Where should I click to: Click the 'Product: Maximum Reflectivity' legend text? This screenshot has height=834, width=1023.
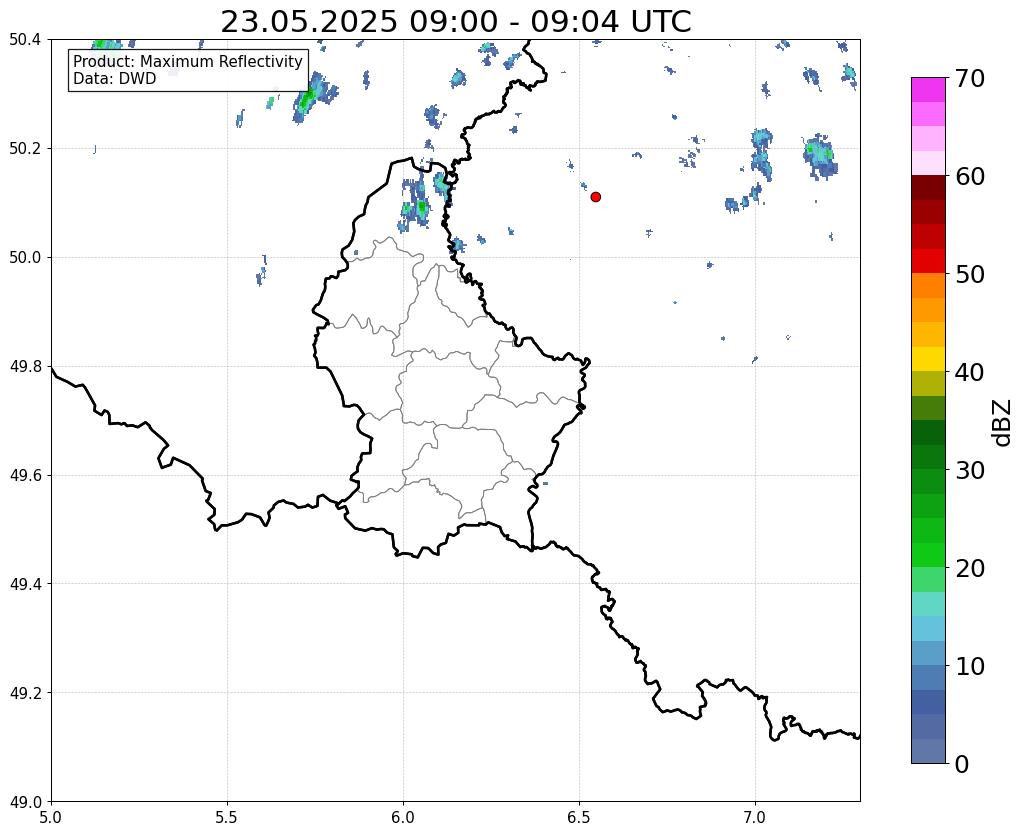[x=188, y=61]
